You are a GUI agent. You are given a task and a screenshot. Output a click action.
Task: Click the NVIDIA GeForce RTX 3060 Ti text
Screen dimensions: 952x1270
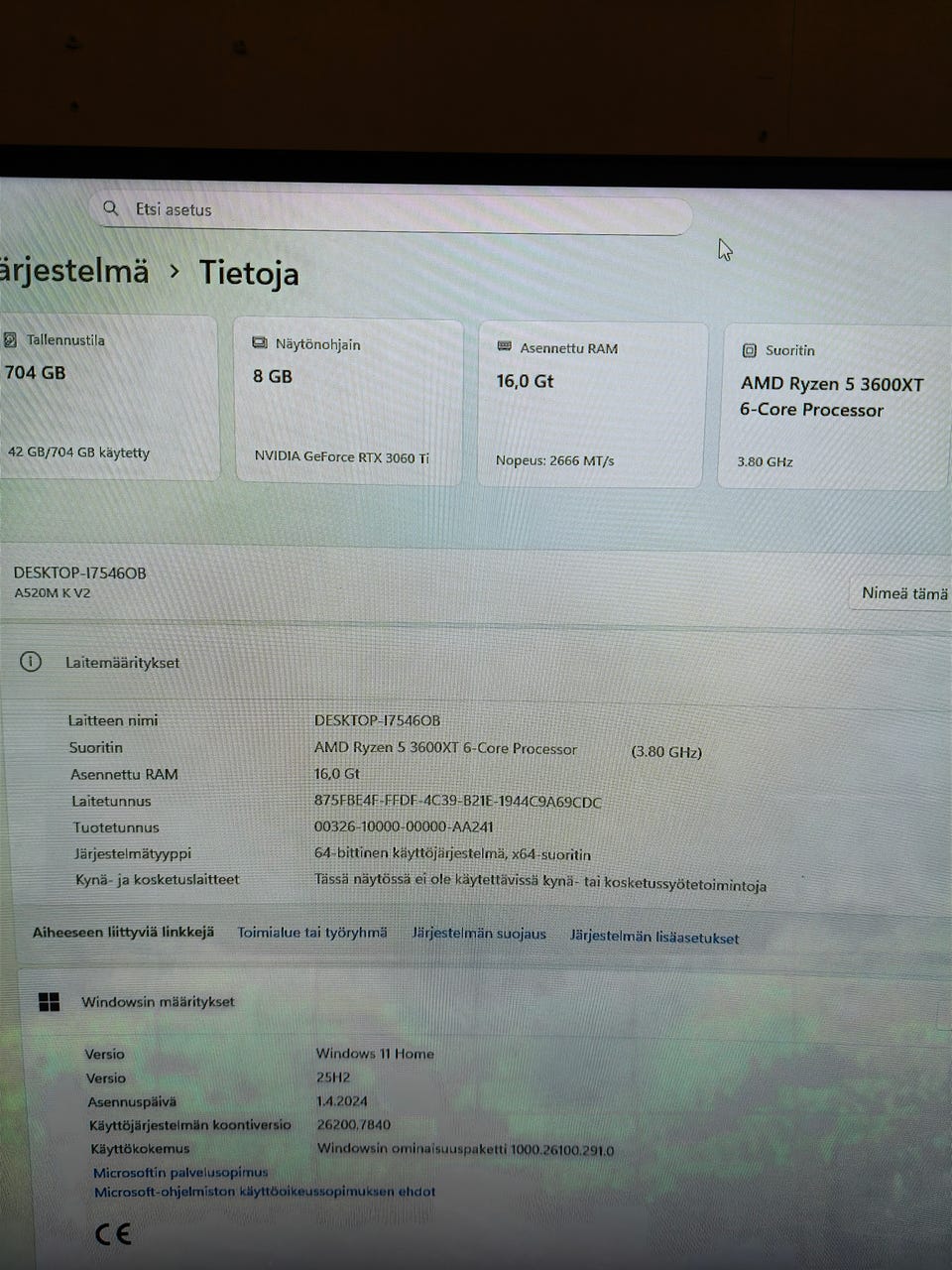click(342, 457)
